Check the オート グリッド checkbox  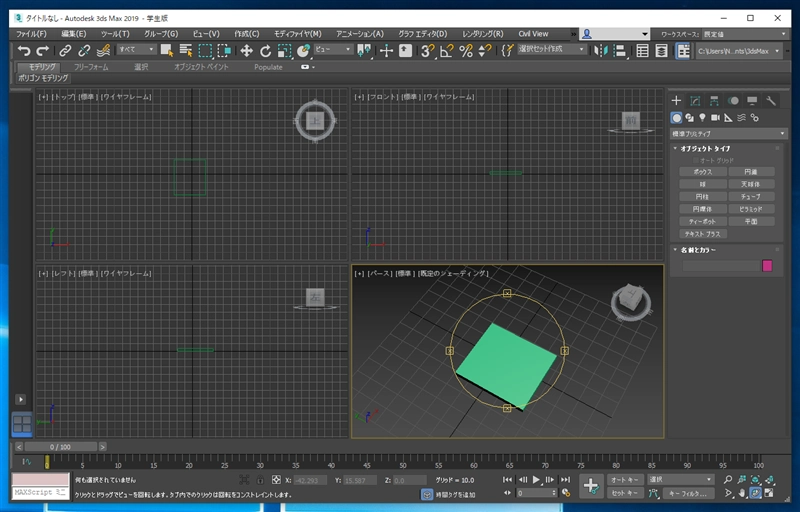tap(696, 161)
